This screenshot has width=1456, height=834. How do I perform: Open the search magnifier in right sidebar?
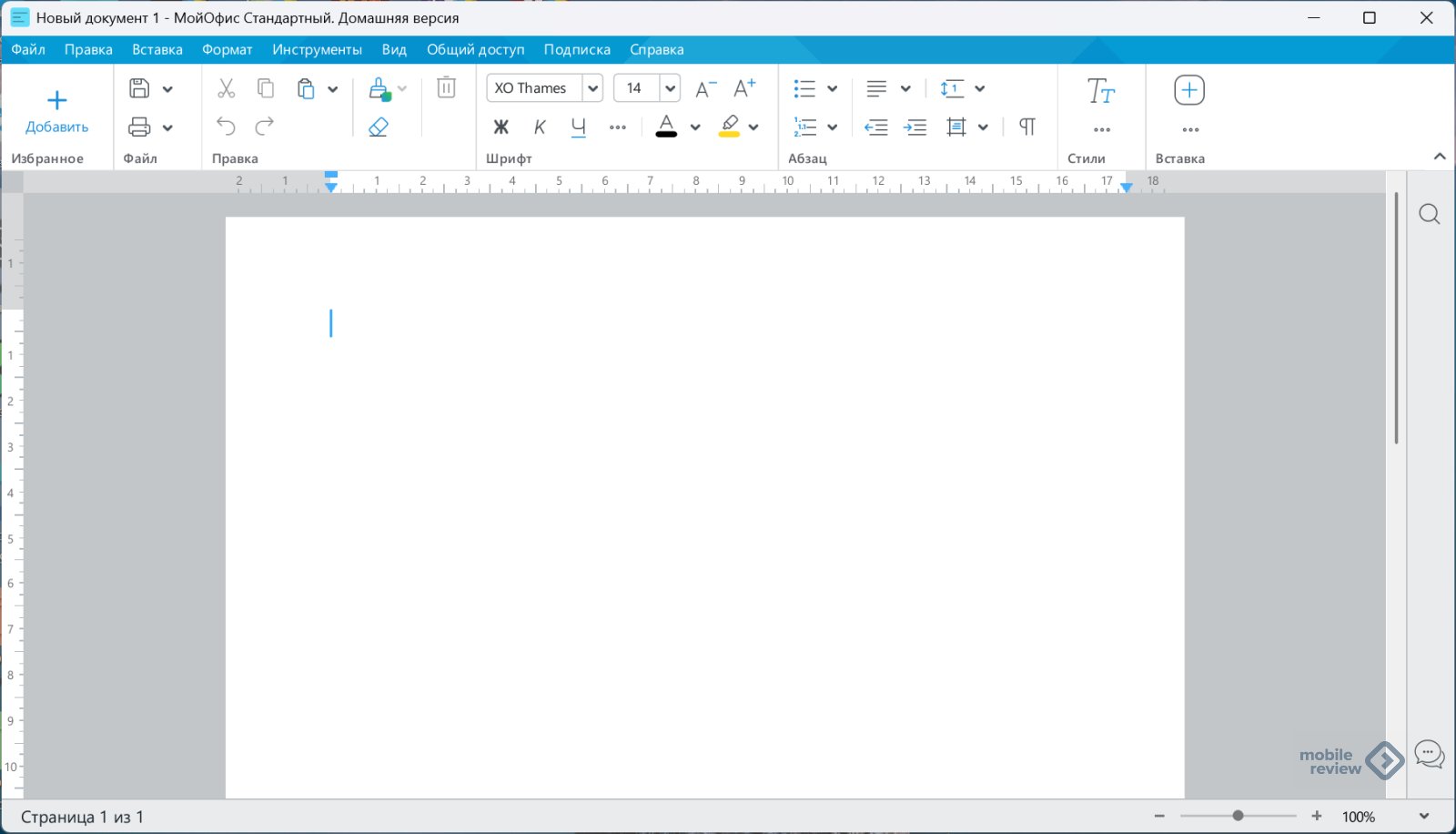(1429, 215)
